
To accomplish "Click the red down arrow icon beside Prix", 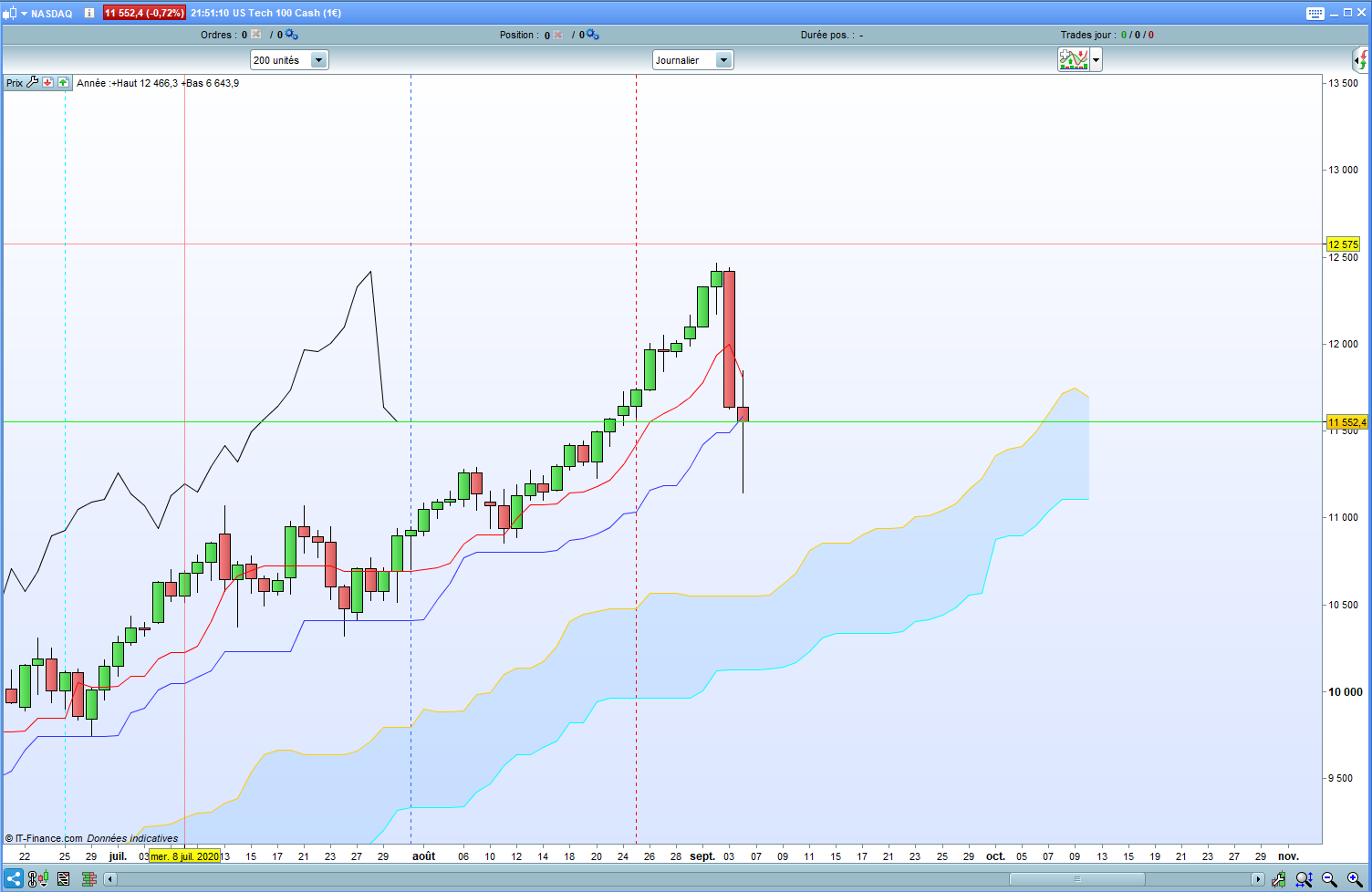I will coord(48,82).
